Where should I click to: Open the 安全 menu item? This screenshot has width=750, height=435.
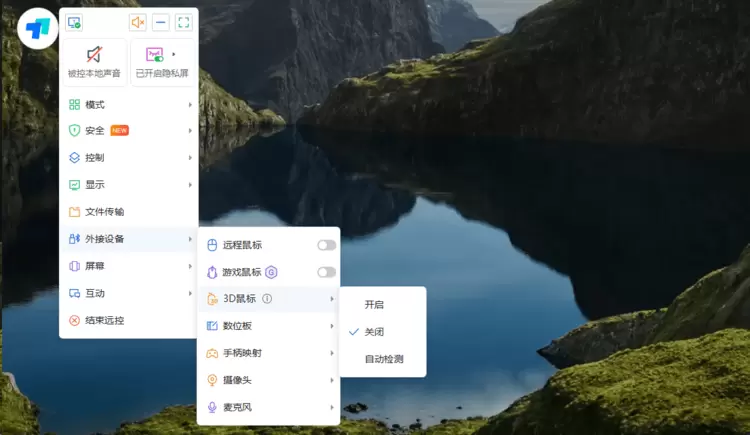(x=128, y=131)
